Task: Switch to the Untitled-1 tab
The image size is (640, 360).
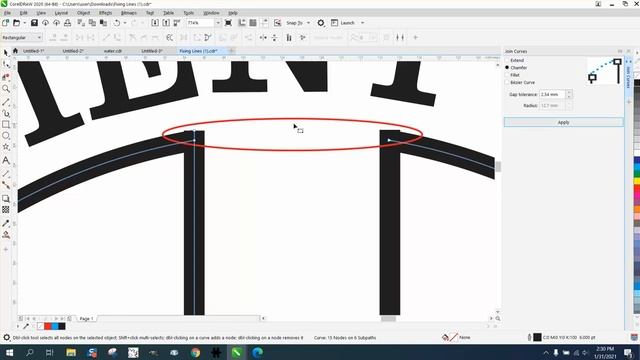Action: [33, 51]
